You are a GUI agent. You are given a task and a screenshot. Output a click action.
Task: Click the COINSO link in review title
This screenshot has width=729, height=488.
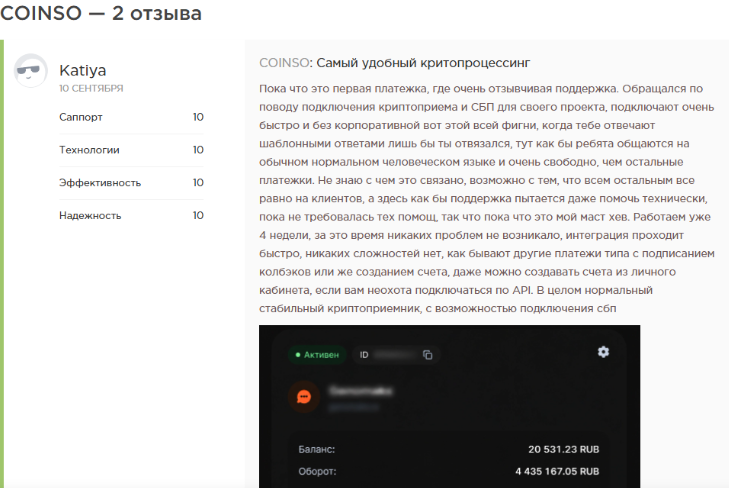[x=285, y=63]
